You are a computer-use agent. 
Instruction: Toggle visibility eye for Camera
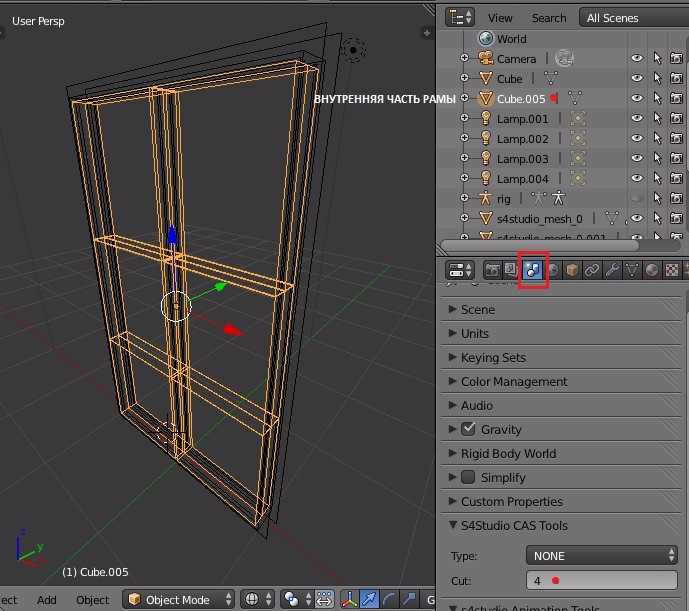tap(636, 58)
